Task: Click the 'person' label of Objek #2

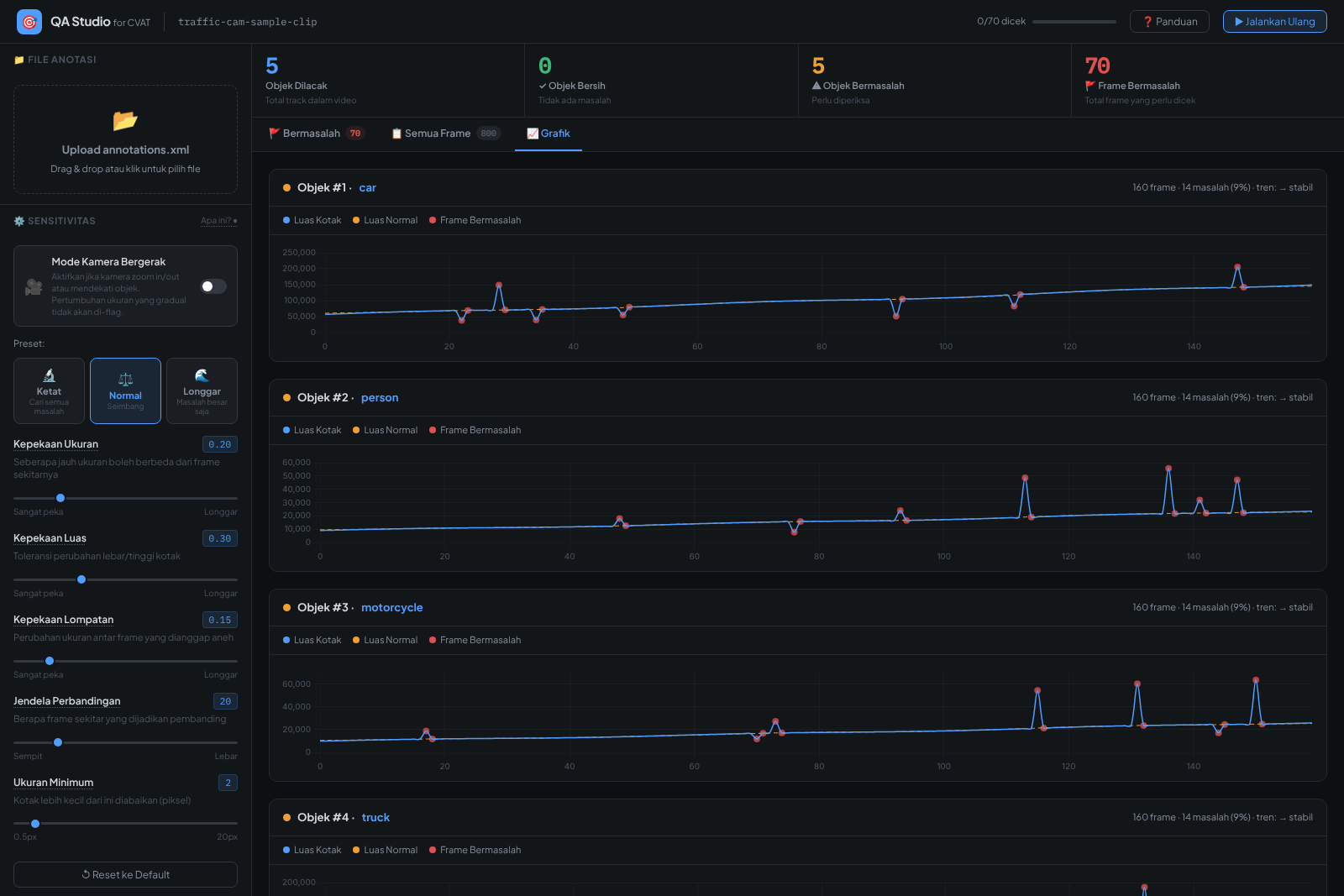Action: tap(380, 397)
